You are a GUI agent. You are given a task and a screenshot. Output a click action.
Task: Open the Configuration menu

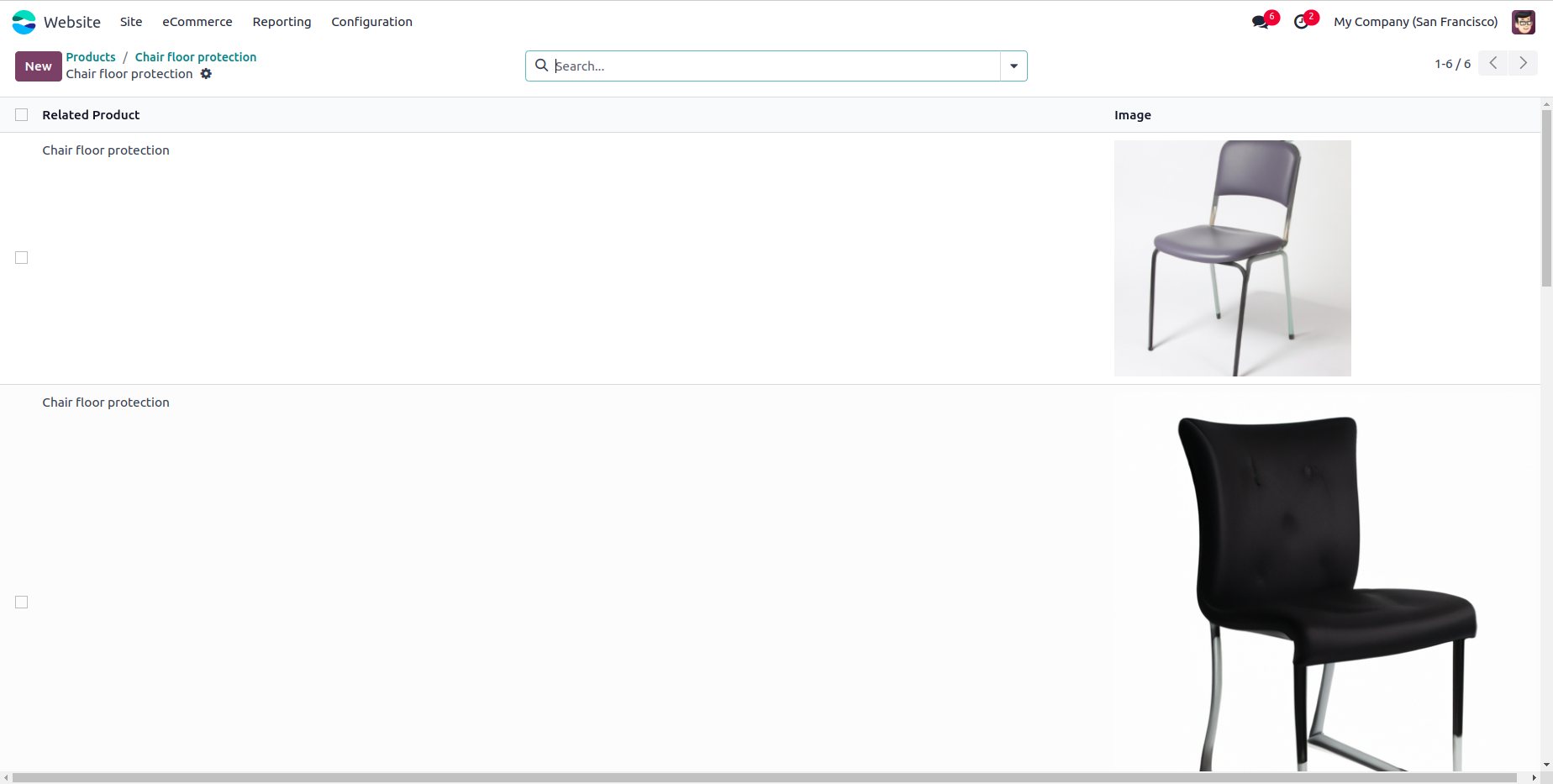[371, 22]
